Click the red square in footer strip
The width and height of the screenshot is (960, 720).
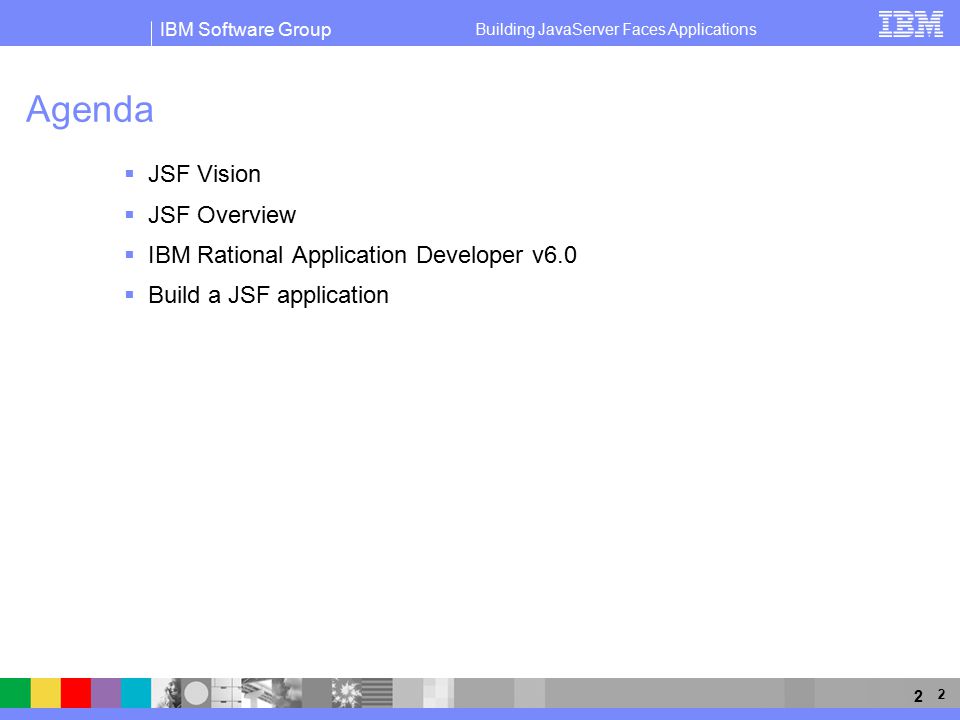coord(76,693)
